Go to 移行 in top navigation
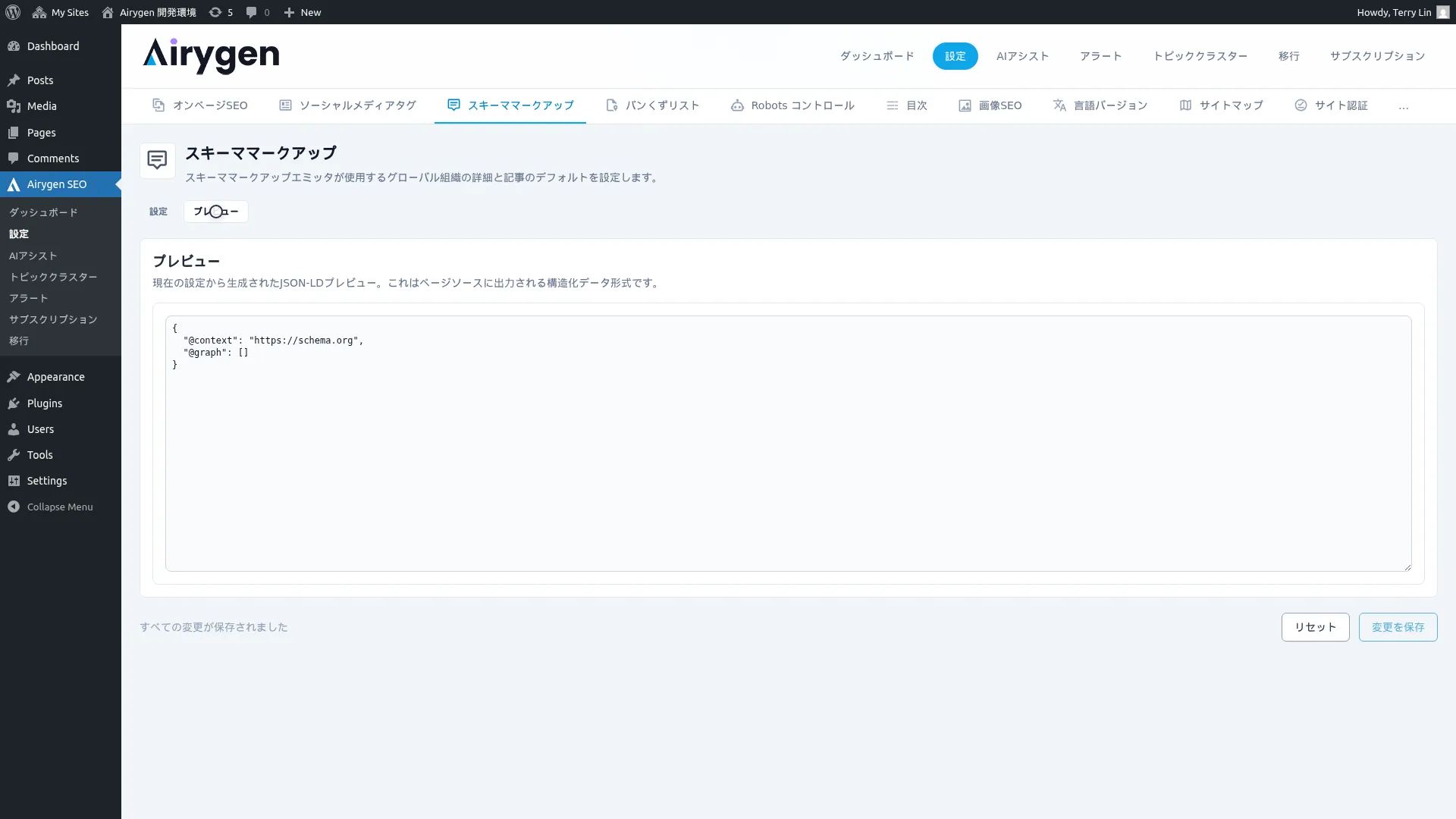 click(1289, 56)
